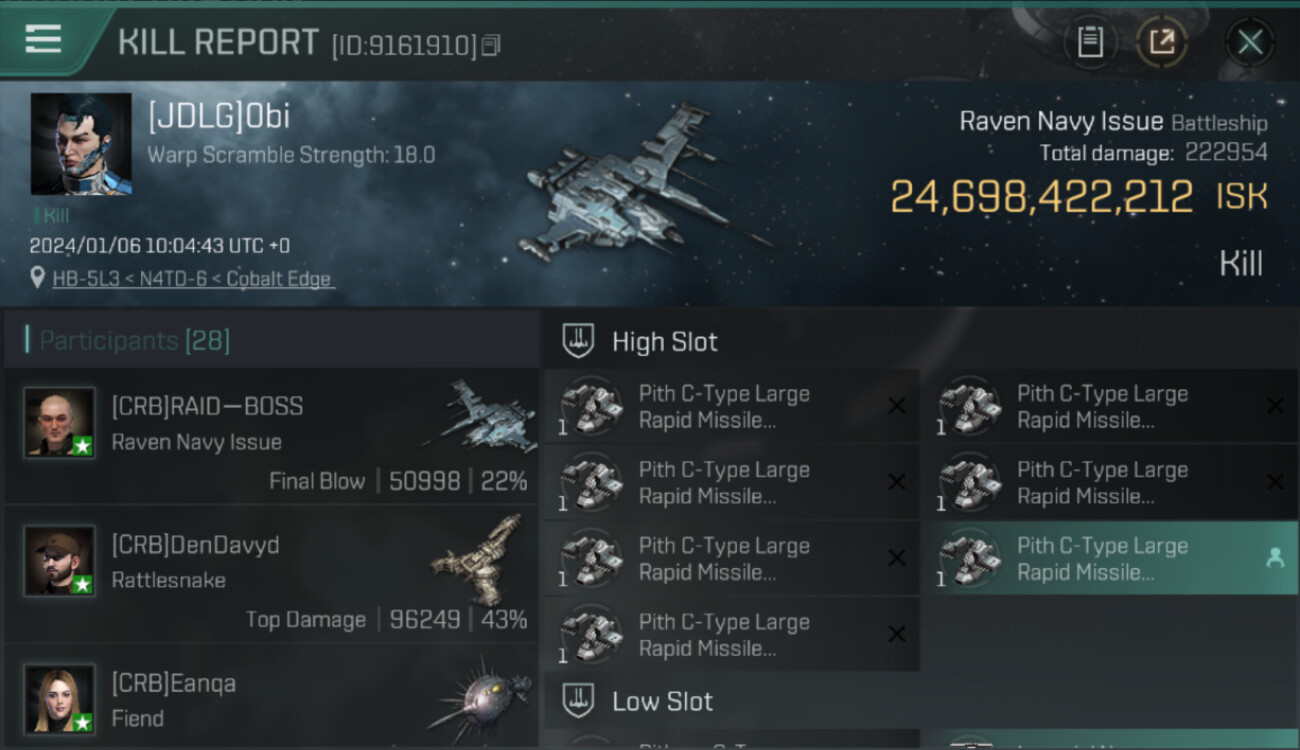Copy the kill report ID icon
The image size is (1300, 750).
[x=491, y=45]
